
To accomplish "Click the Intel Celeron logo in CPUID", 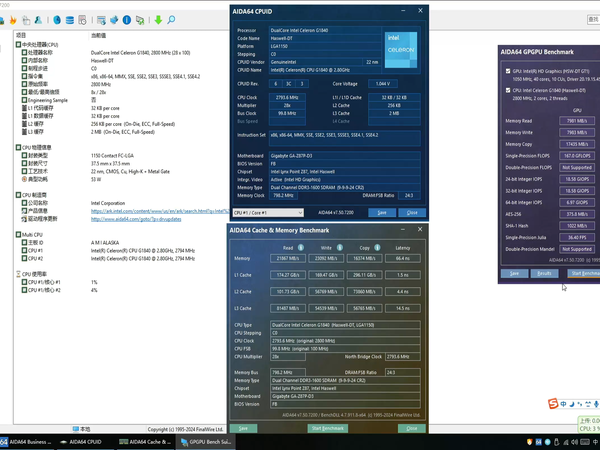I will [x=401, y=50].
